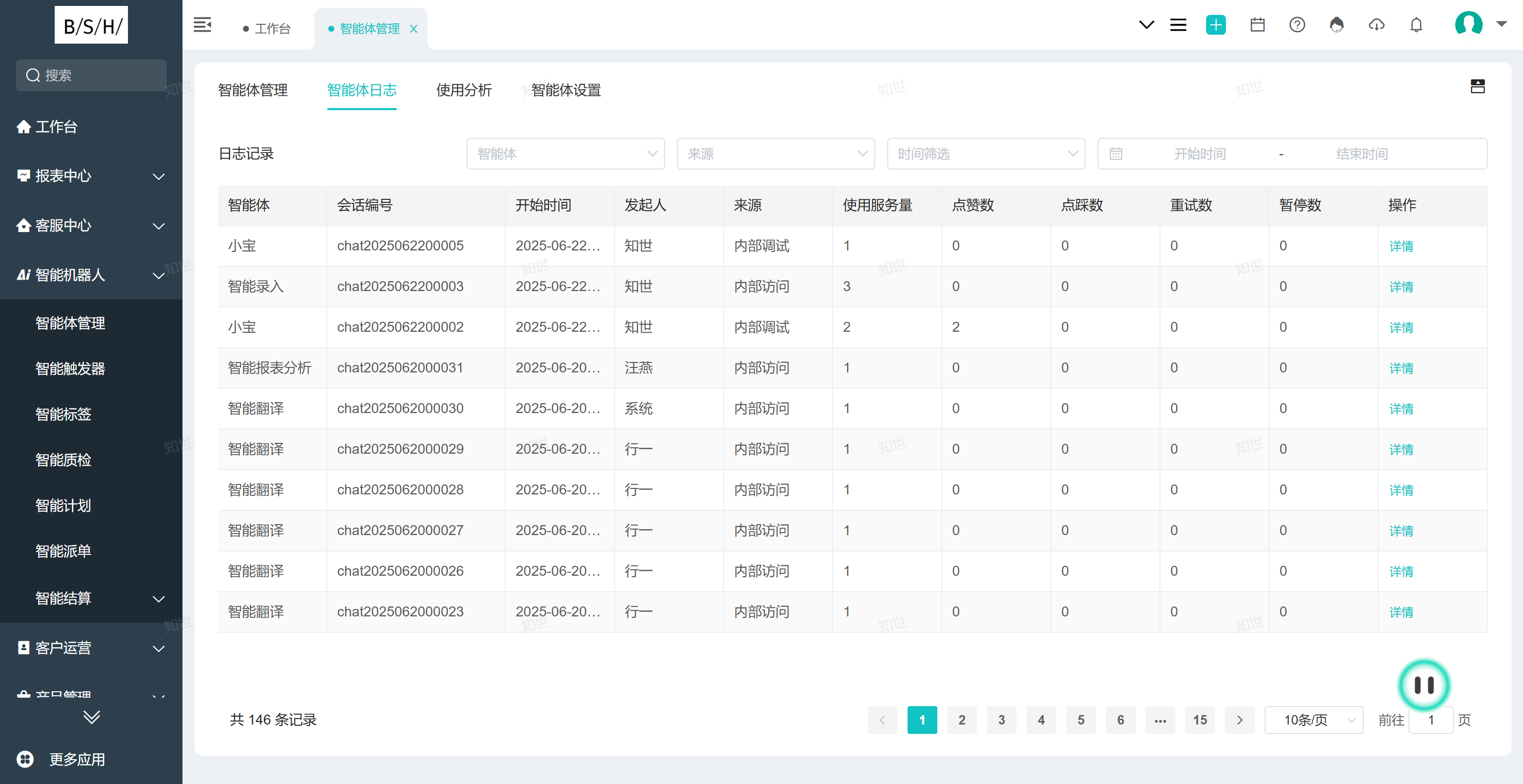Open the help question mark icon

pos(1297,25)
